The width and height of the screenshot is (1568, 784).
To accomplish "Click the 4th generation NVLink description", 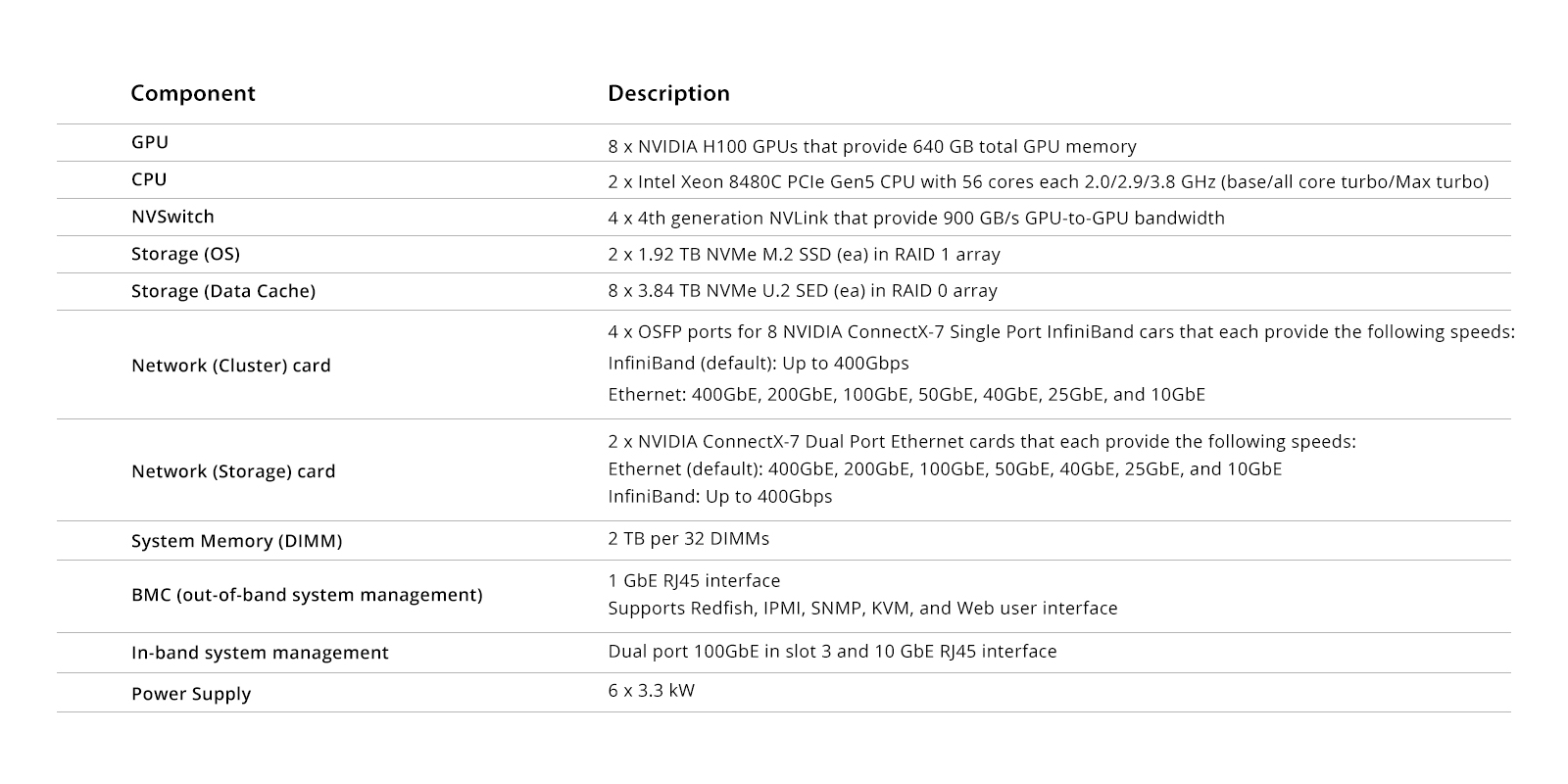I will point(916,219).
